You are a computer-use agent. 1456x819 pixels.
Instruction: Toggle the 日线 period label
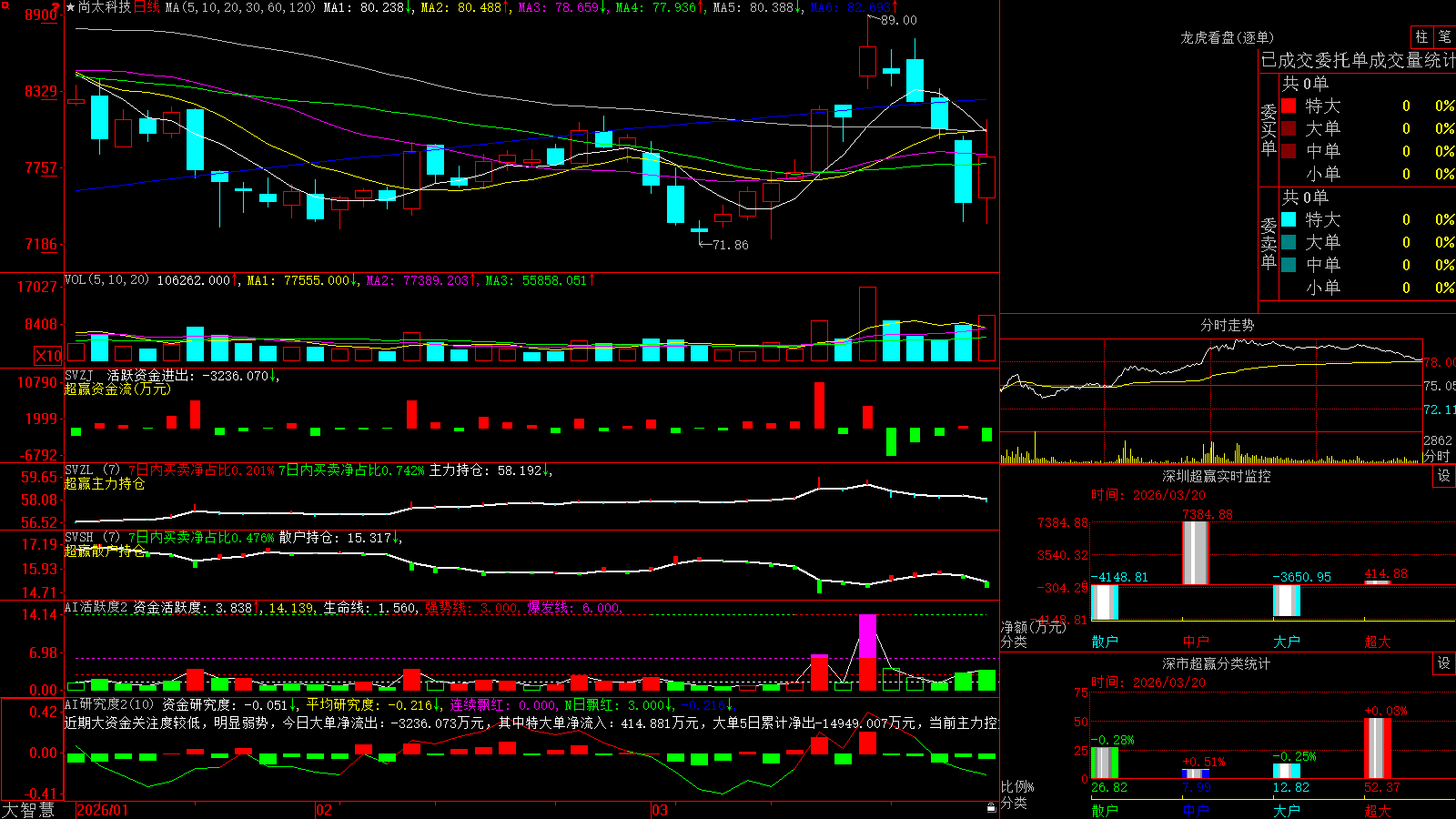click(147, 7)
